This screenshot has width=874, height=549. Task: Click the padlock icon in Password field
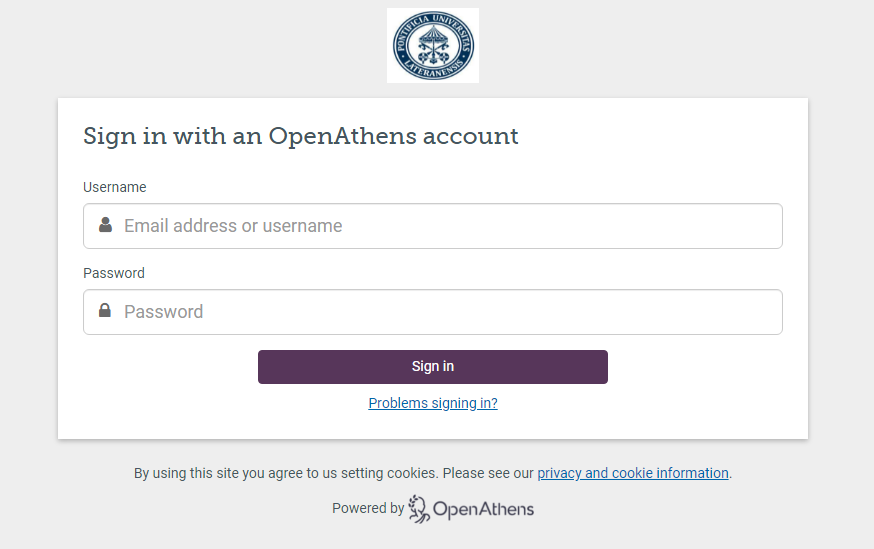[105, 310]
